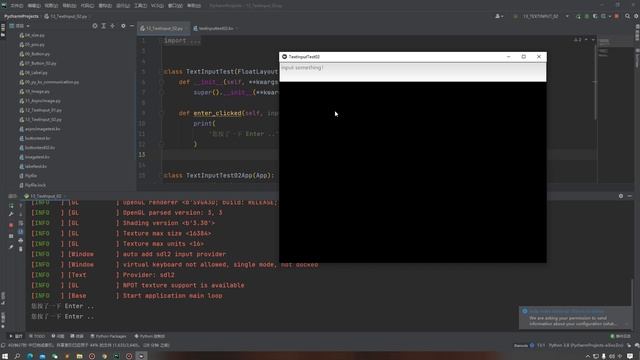Open Python Packages tool window
This screenshot has width=640, height=360.
click(108, 336)
